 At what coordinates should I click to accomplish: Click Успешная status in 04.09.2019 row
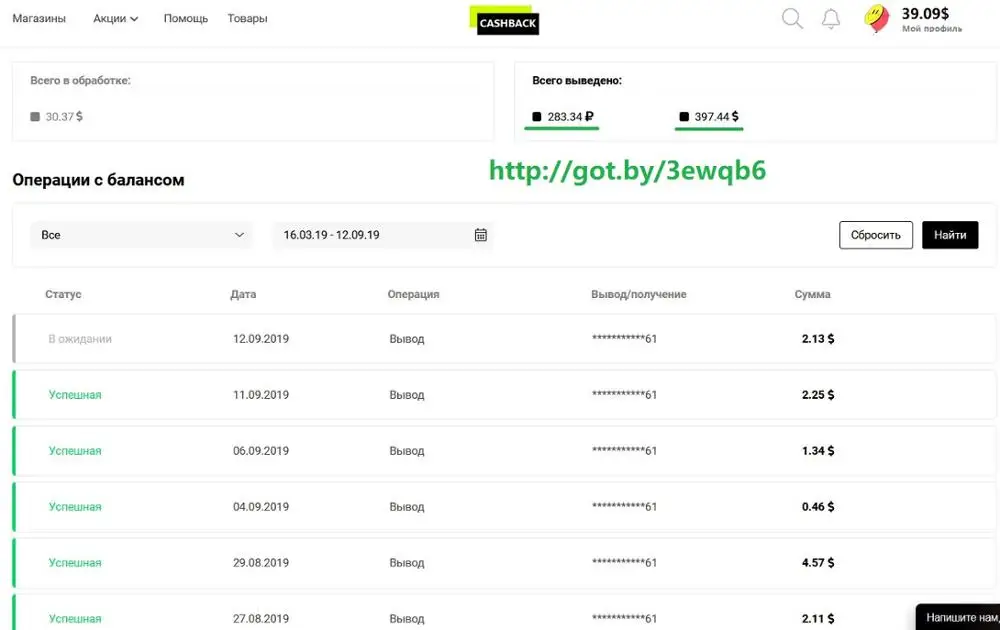click(x=75, y=507)
